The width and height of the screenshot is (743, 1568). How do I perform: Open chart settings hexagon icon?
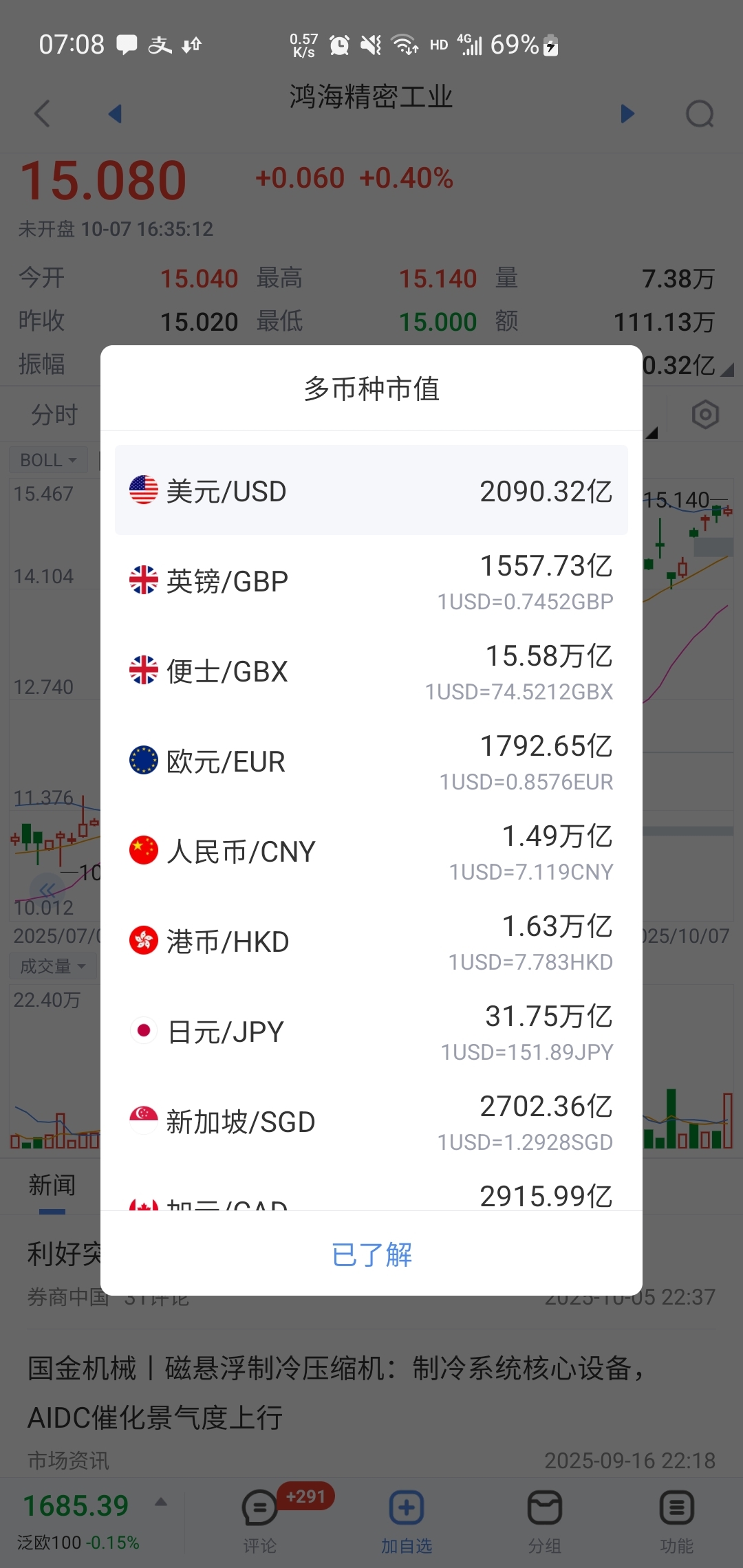705,415
